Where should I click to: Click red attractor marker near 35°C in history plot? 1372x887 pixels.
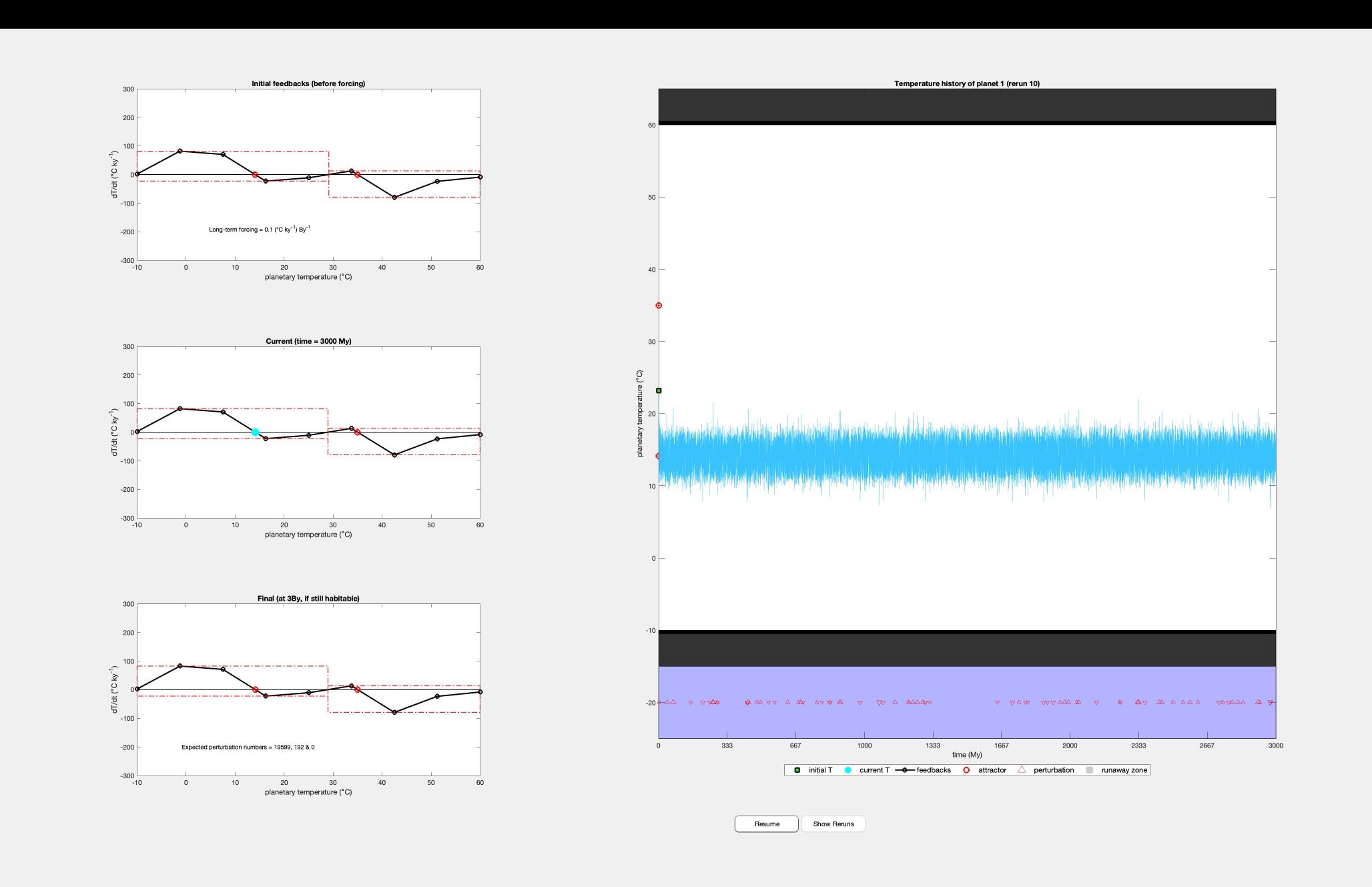659,306
